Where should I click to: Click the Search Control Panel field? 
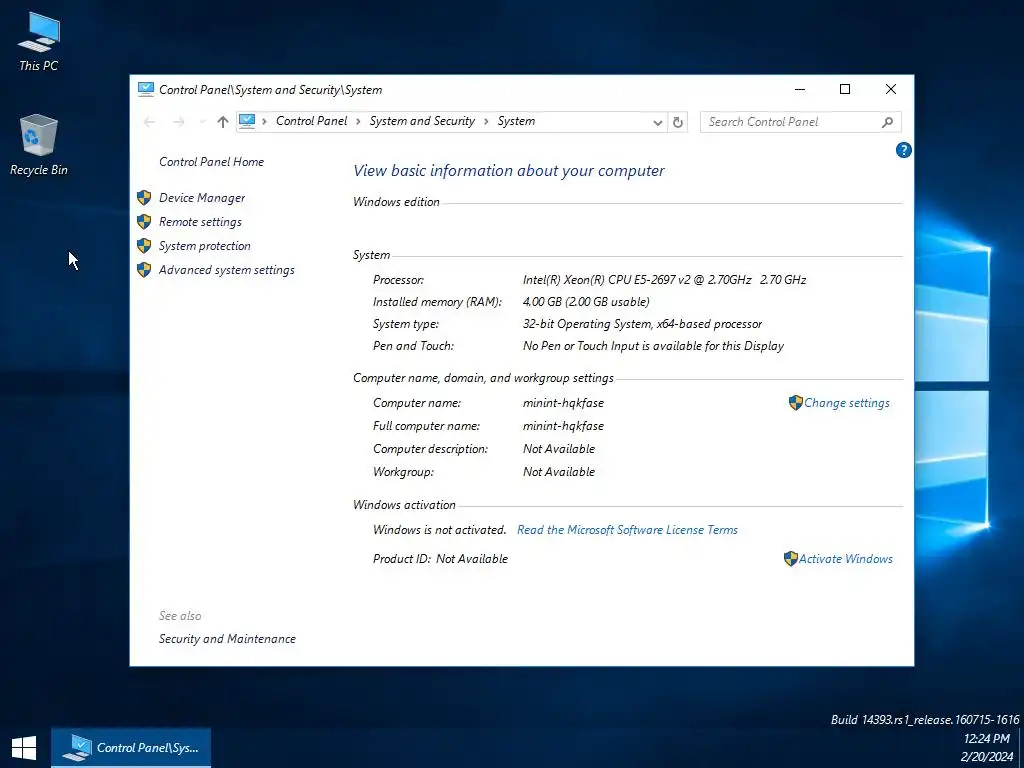tap(801, 122)
